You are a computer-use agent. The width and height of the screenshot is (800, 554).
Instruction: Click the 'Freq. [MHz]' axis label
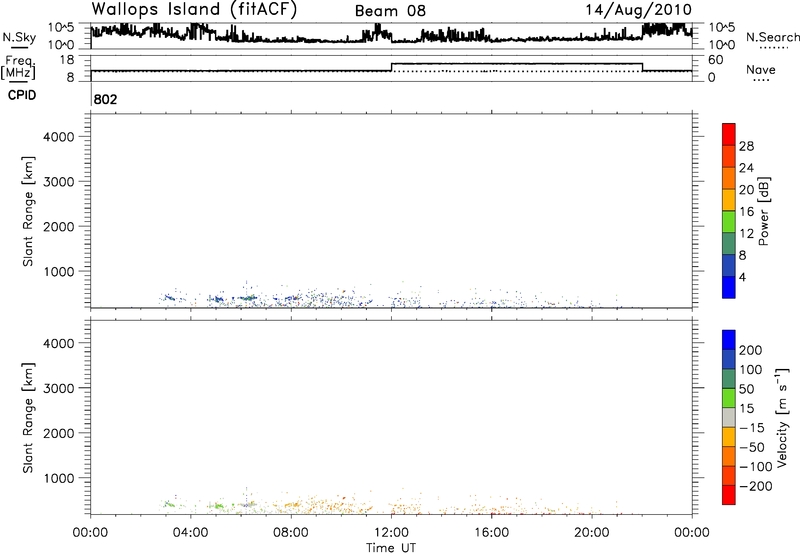click(x=18, y=68)
